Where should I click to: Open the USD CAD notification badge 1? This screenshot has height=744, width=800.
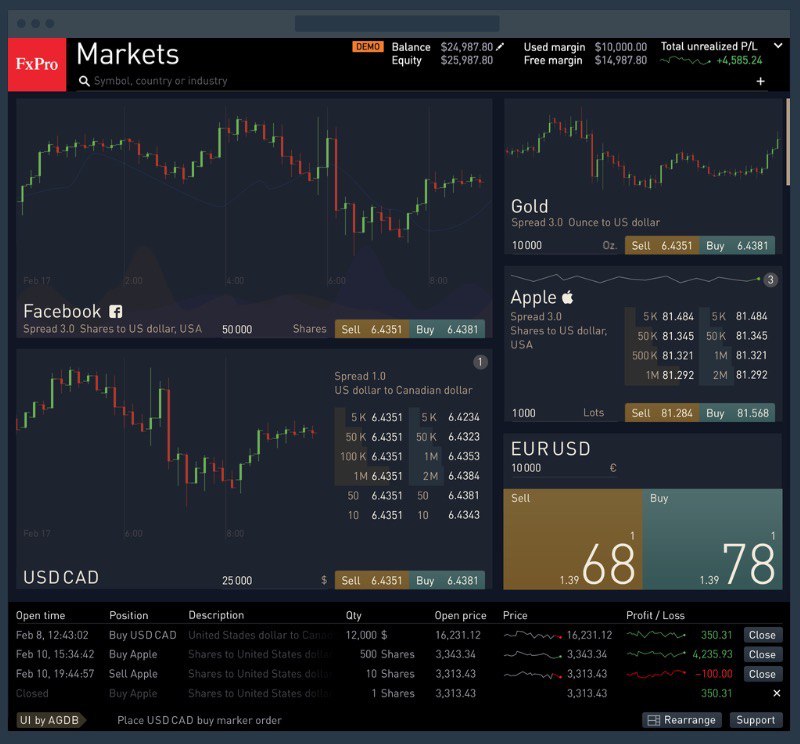480,362
